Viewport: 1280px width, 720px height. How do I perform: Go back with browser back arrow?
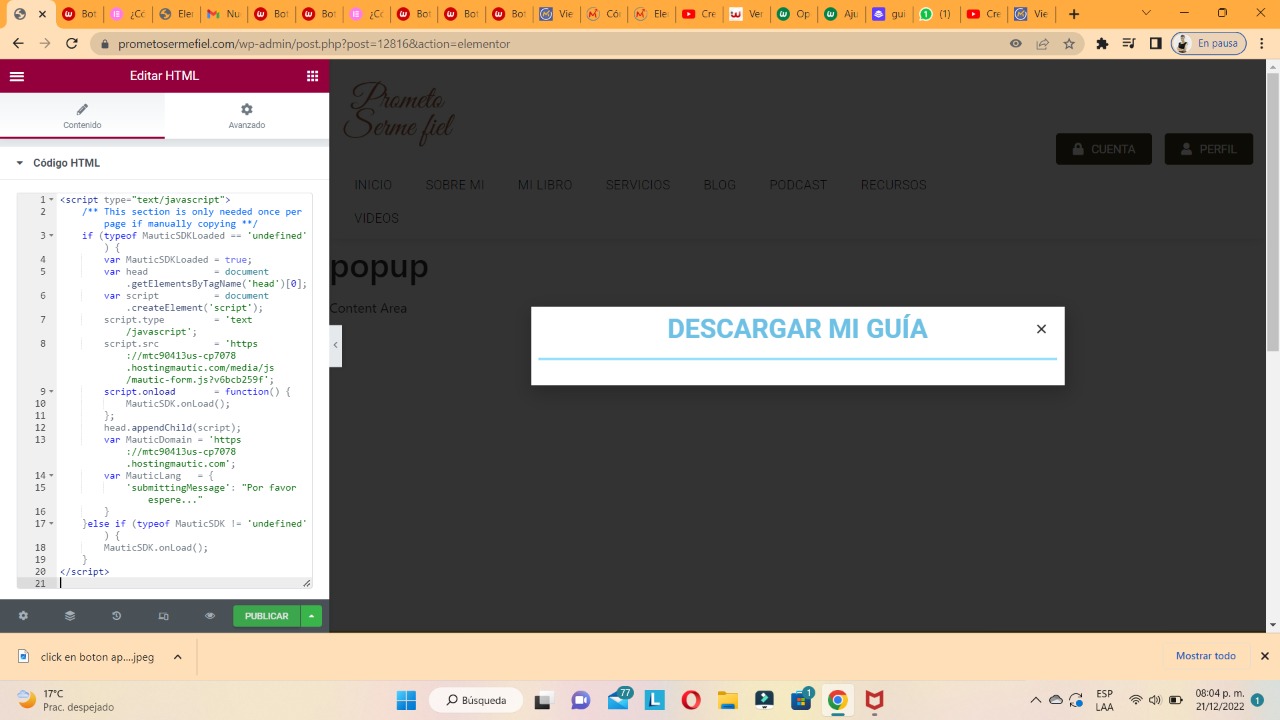[x=18, y=44]
